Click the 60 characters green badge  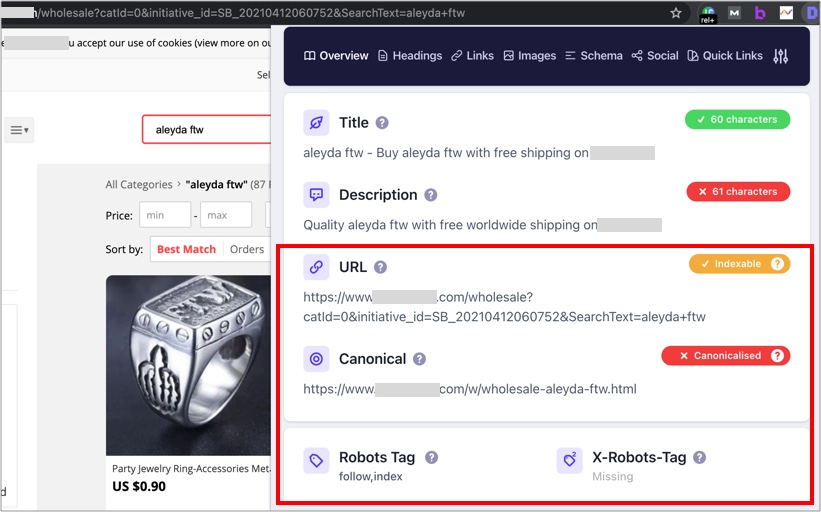(x=737, y=119)
